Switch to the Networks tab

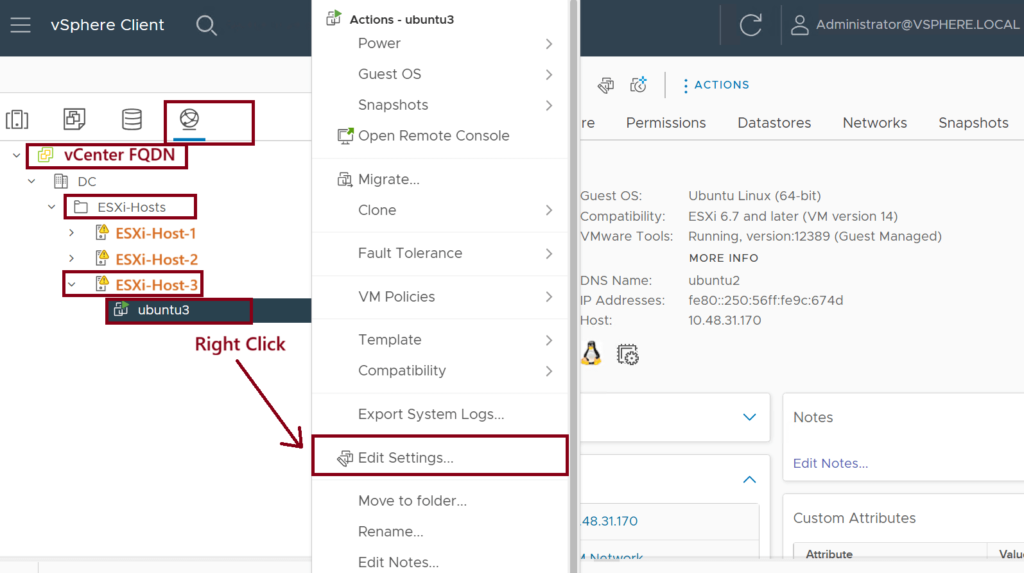tap(874, 123)
